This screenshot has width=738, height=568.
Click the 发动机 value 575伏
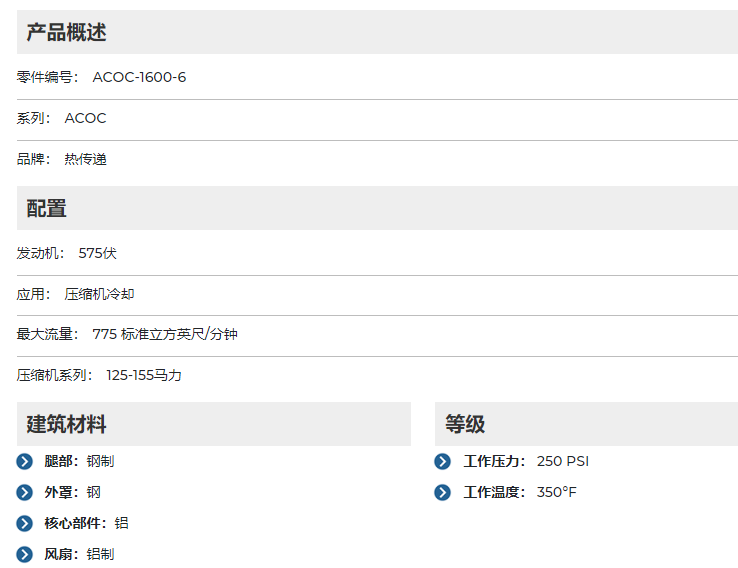coord(97,253)
